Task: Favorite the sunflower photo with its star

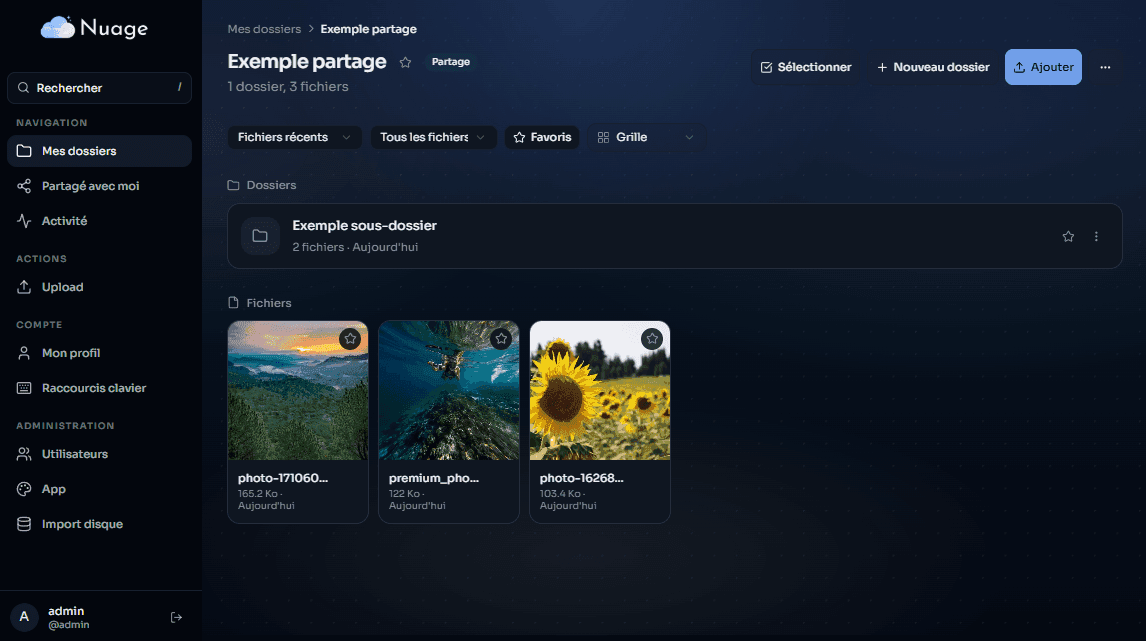Action: click(x=652, y=339)
